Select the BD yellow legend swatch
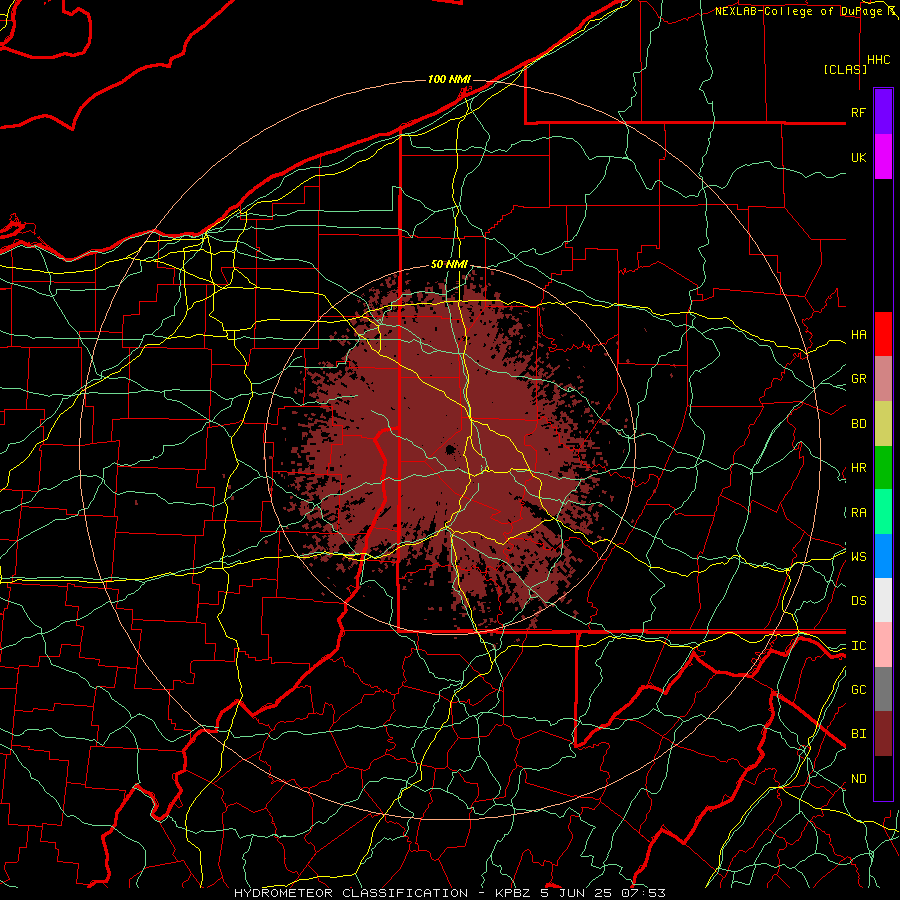This screenshot has height=900, width=900. pos(883,424)
